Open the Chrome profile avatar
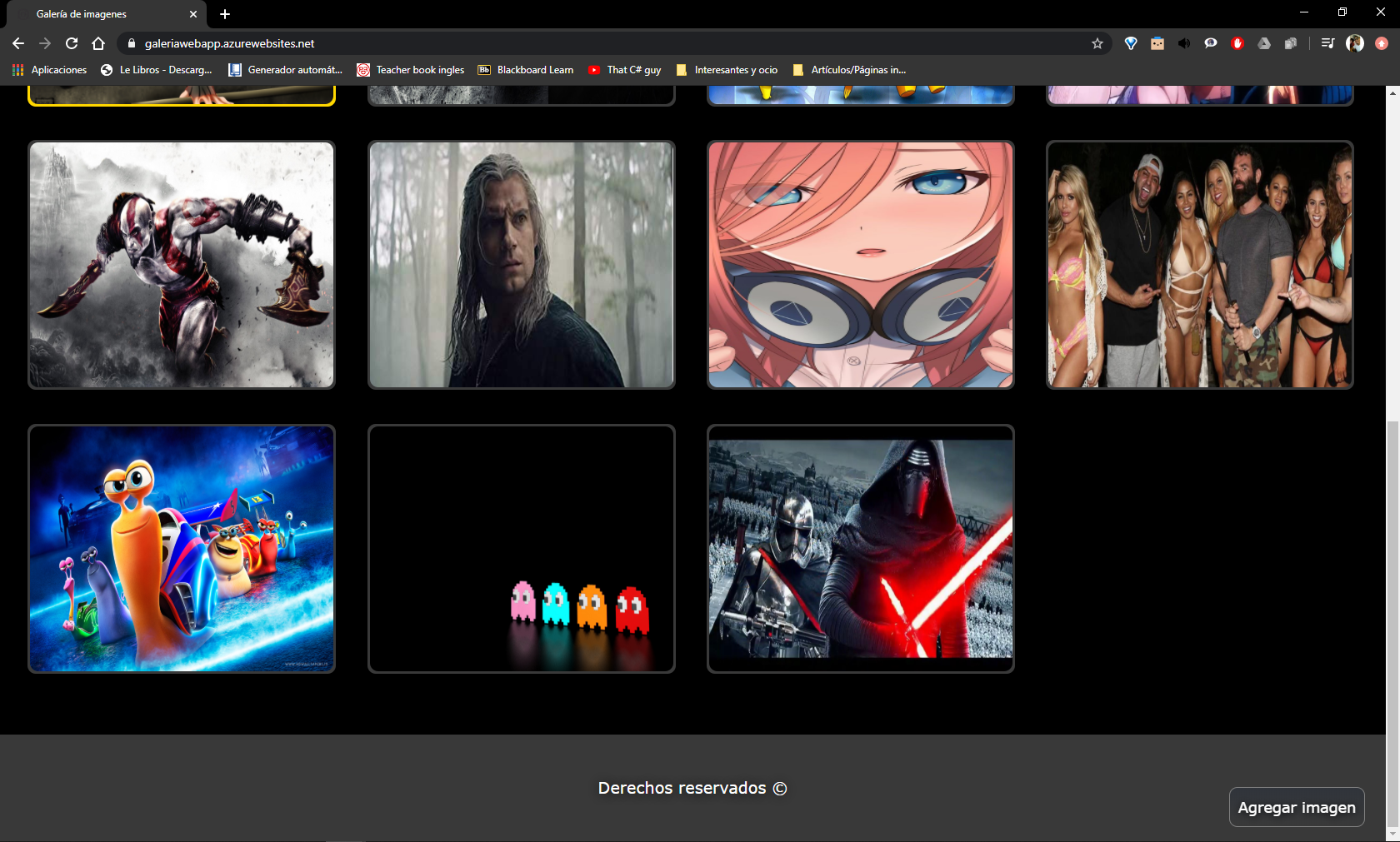The image size is (1400, 842). (x=1355, y=43)
